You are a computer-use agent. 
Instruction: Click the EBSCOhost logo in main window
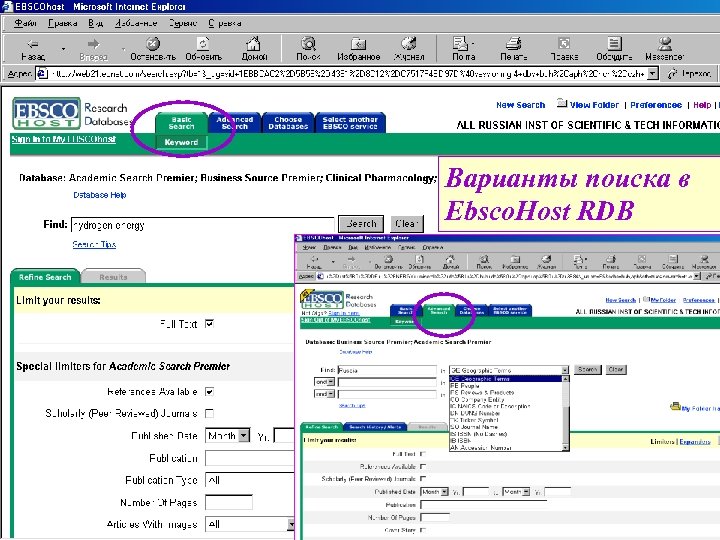46,113
